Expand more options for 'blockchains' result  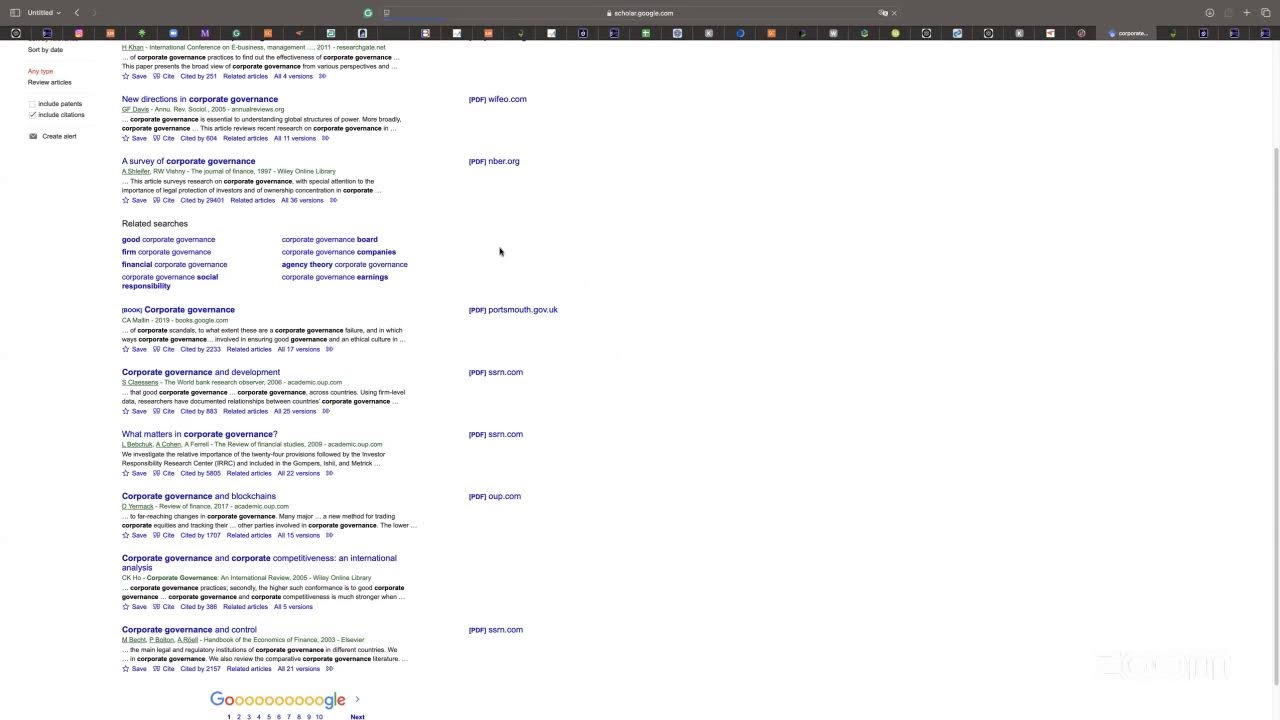point(329,535)
